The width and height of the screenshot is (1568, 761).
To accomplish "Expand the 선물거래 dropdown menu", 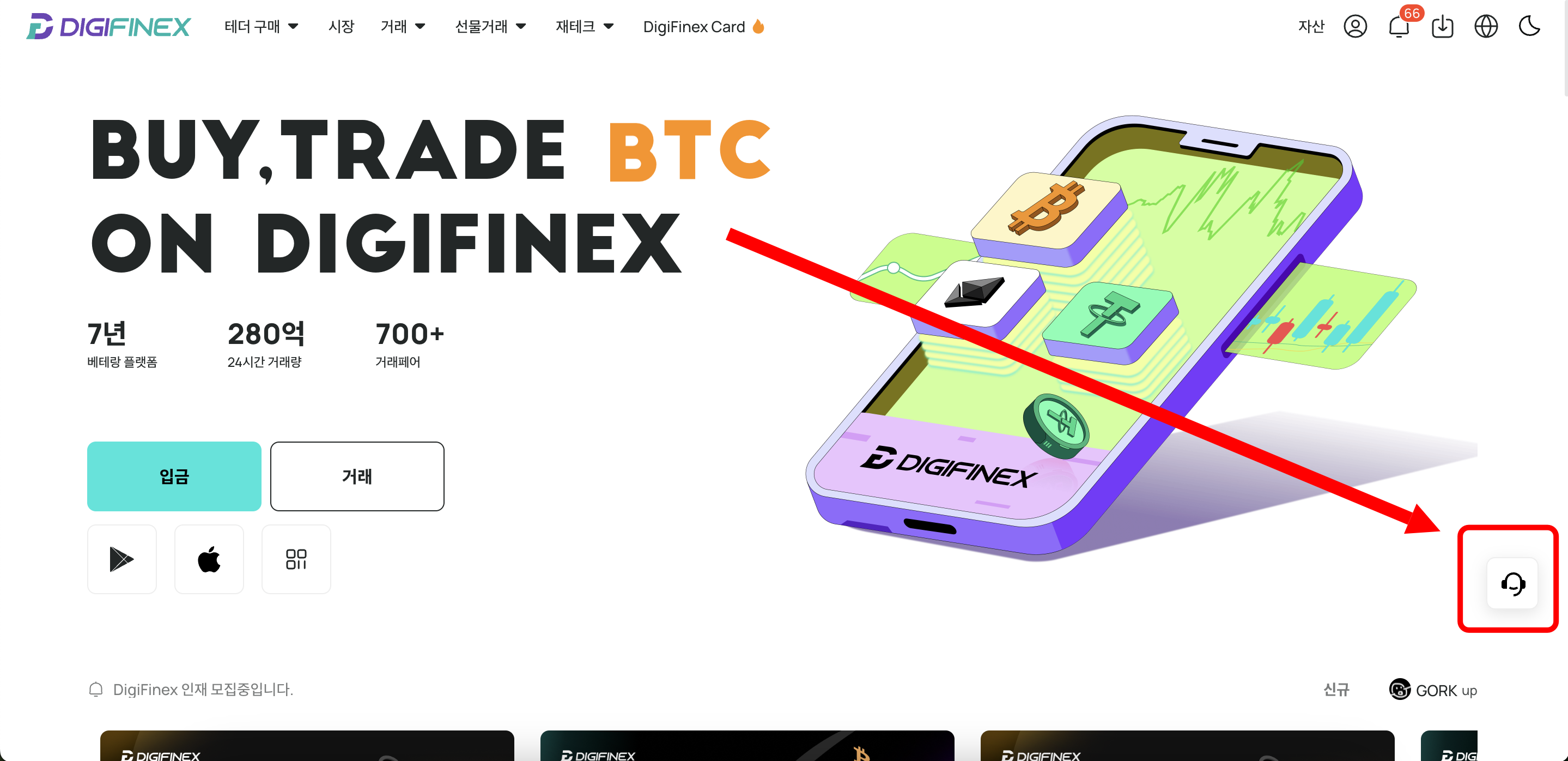I will point(490,27).
